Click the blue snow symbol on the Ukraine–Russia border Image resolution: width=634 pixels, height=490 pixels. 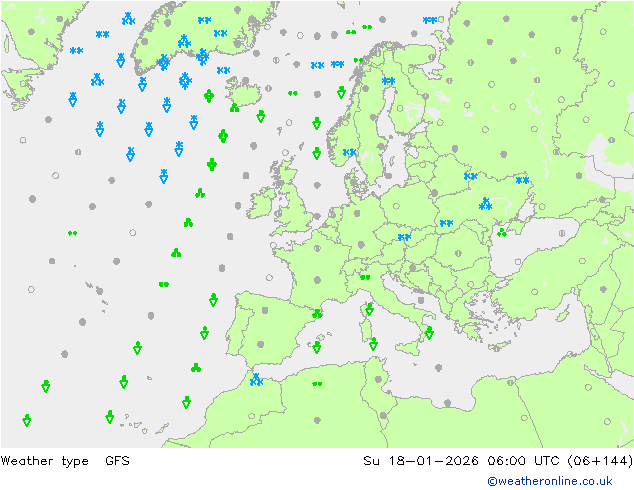tap(522, 180)
